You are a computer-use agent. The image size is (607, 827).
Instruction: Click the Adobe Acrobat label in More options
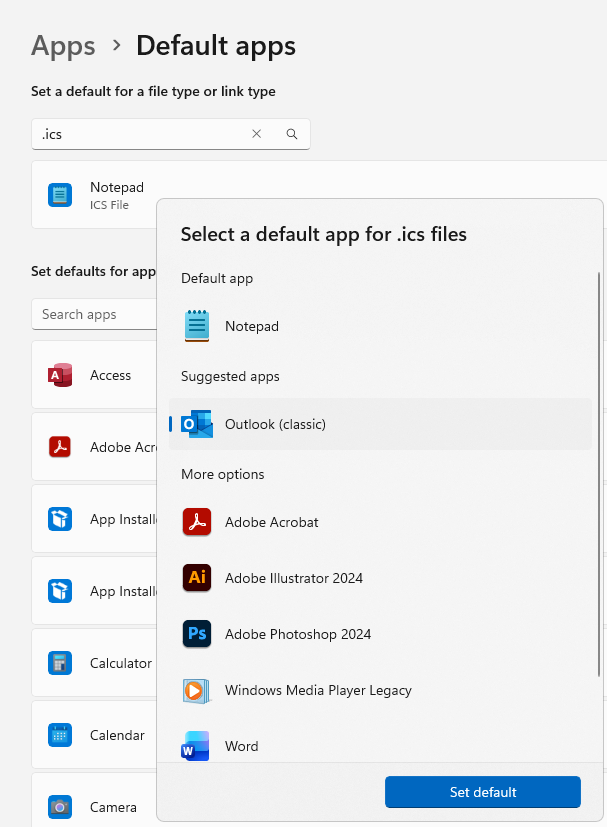tap(272, 522)
